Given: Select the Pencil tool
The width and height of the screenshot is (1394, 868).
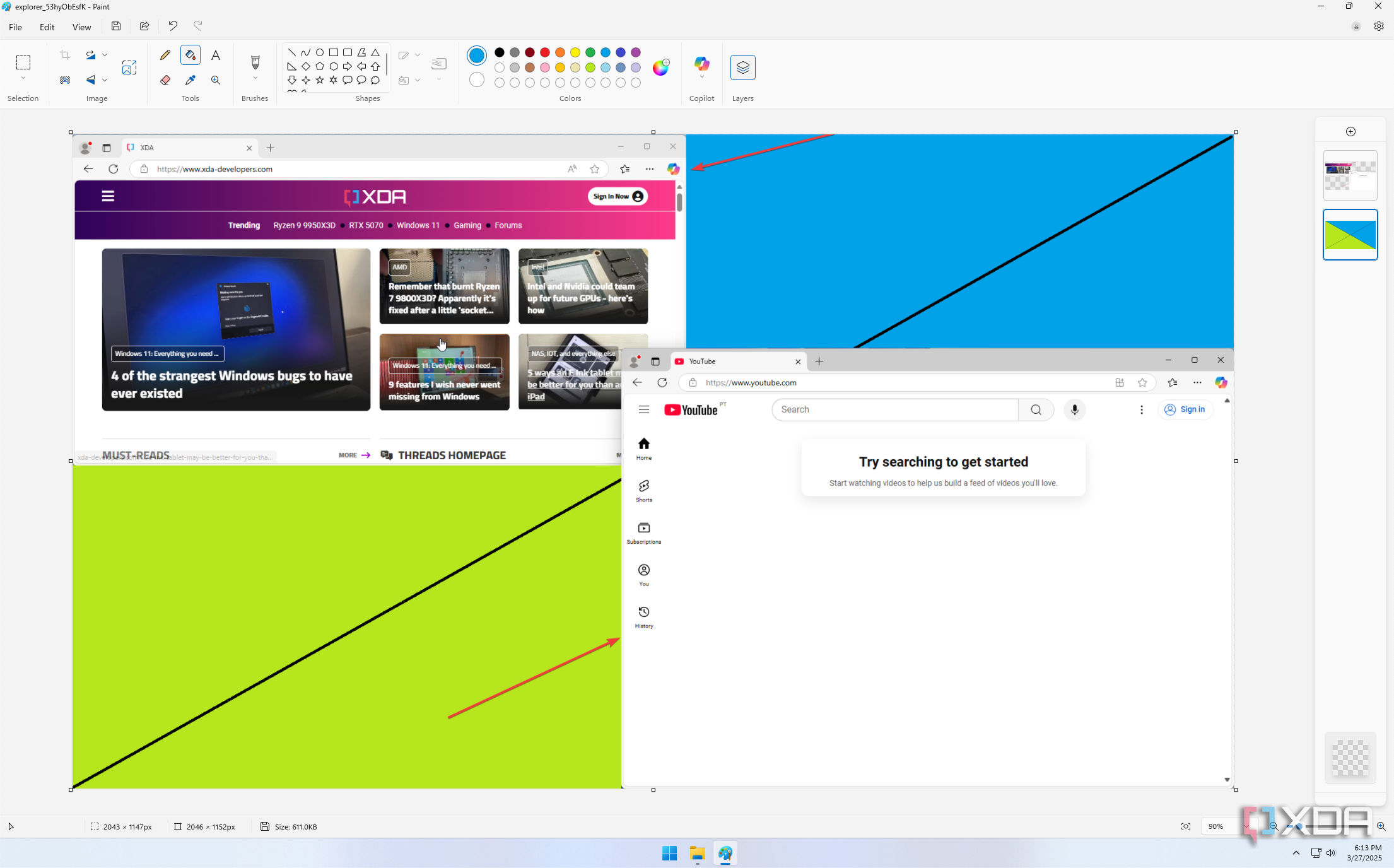Looking at the screenshot, I should (x=165, y=55).
